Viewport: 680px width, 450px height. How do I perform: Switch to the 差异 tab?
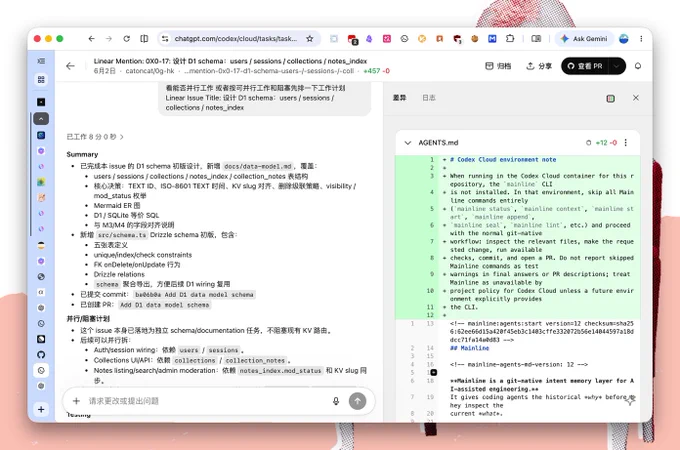click(x=399, y=98)
